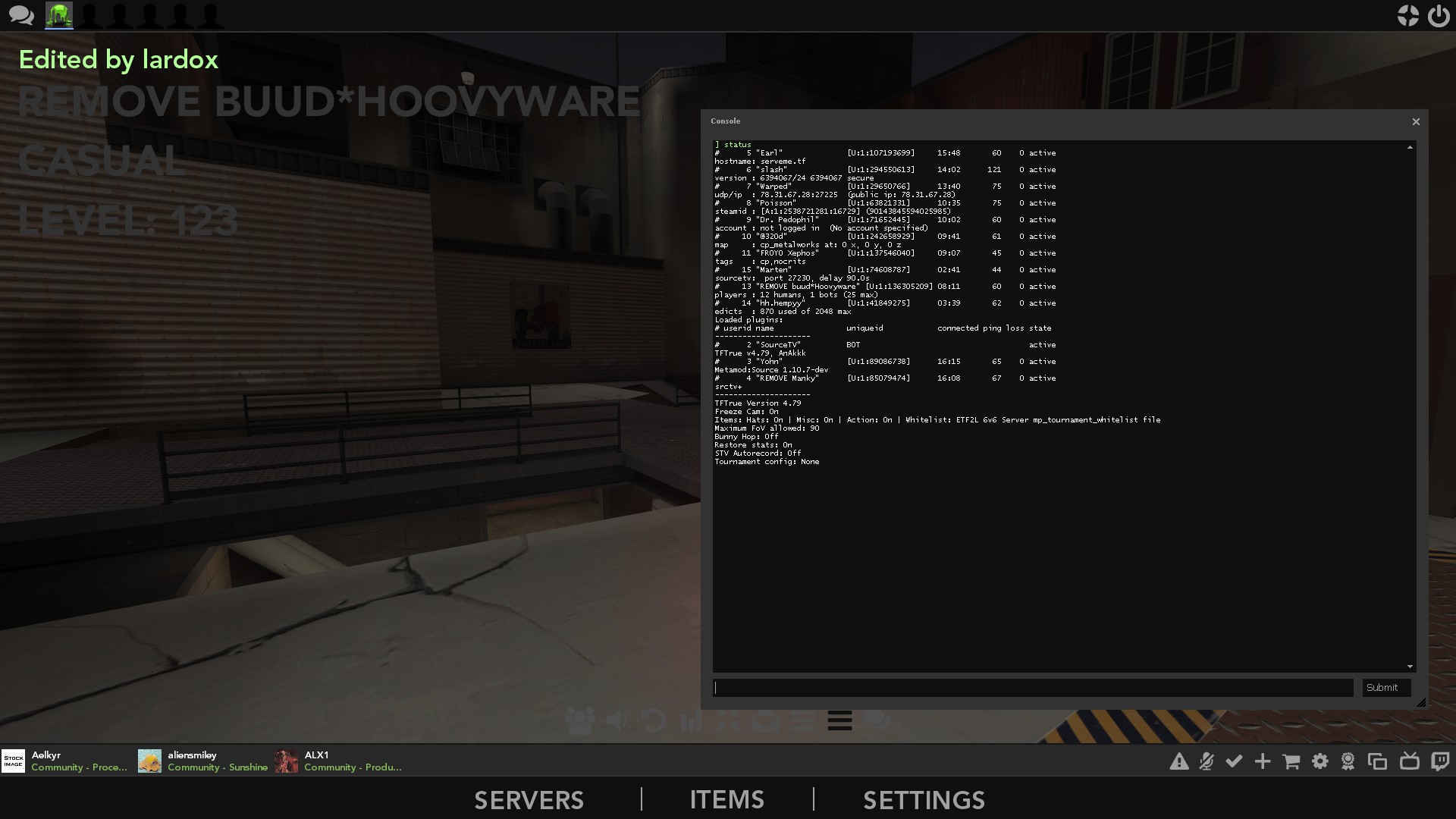Click the console command input field
Viewport: 1456px width, 819px height.
coord(1033,688)
